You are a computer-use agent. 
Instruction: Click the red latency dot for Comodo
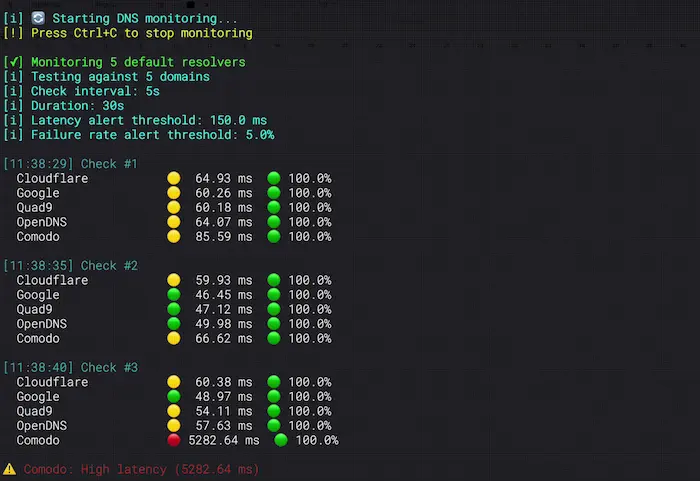174,440
